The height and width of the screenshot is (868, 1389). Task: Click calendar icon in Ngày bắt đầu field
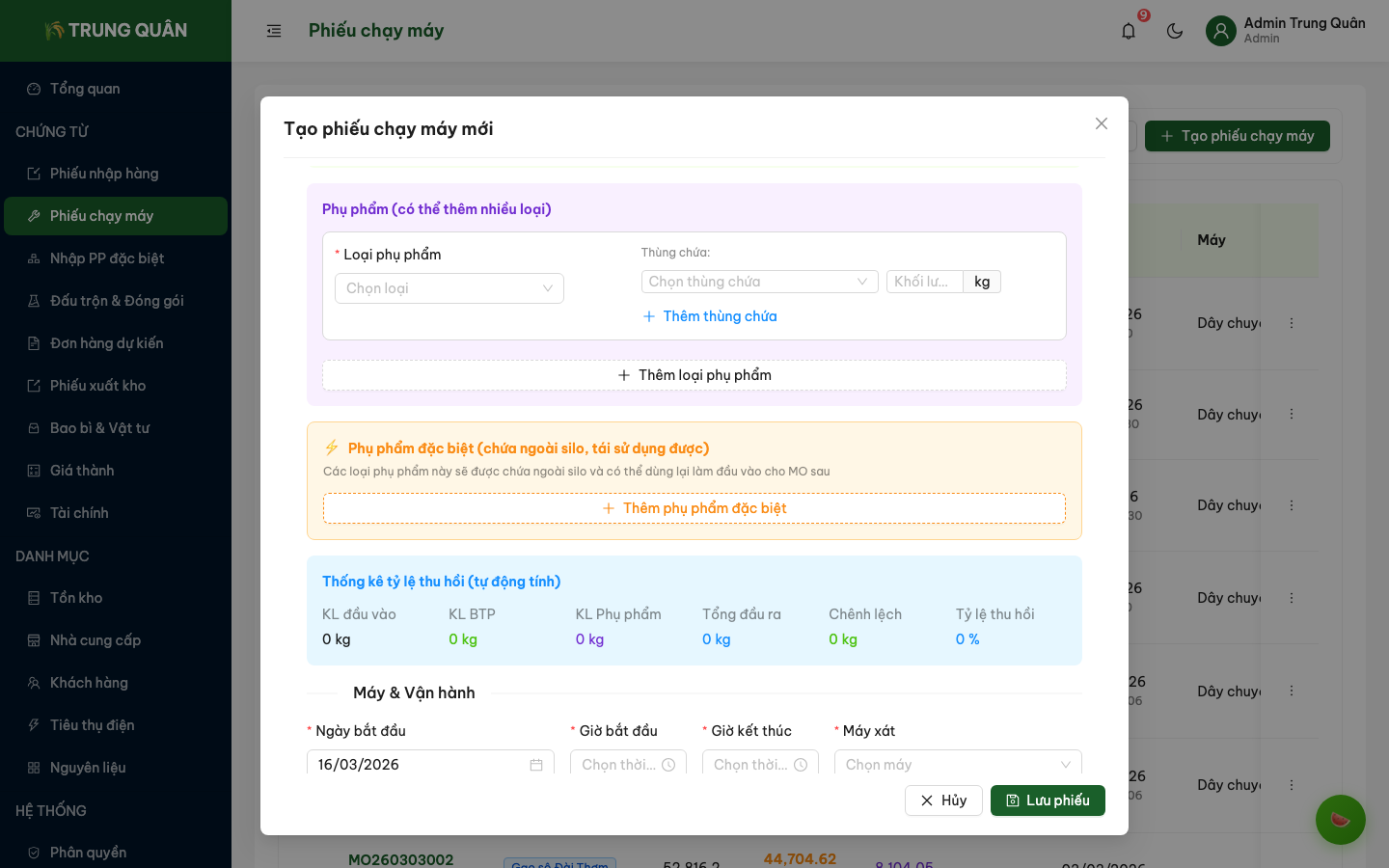coord(536,765)
